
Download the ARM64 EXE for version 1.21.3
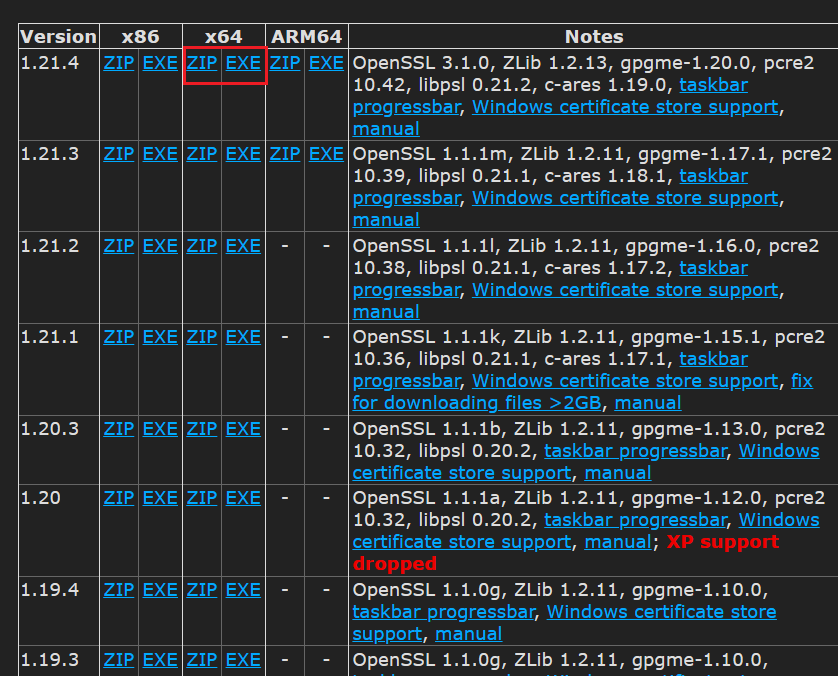pos(326,154)
